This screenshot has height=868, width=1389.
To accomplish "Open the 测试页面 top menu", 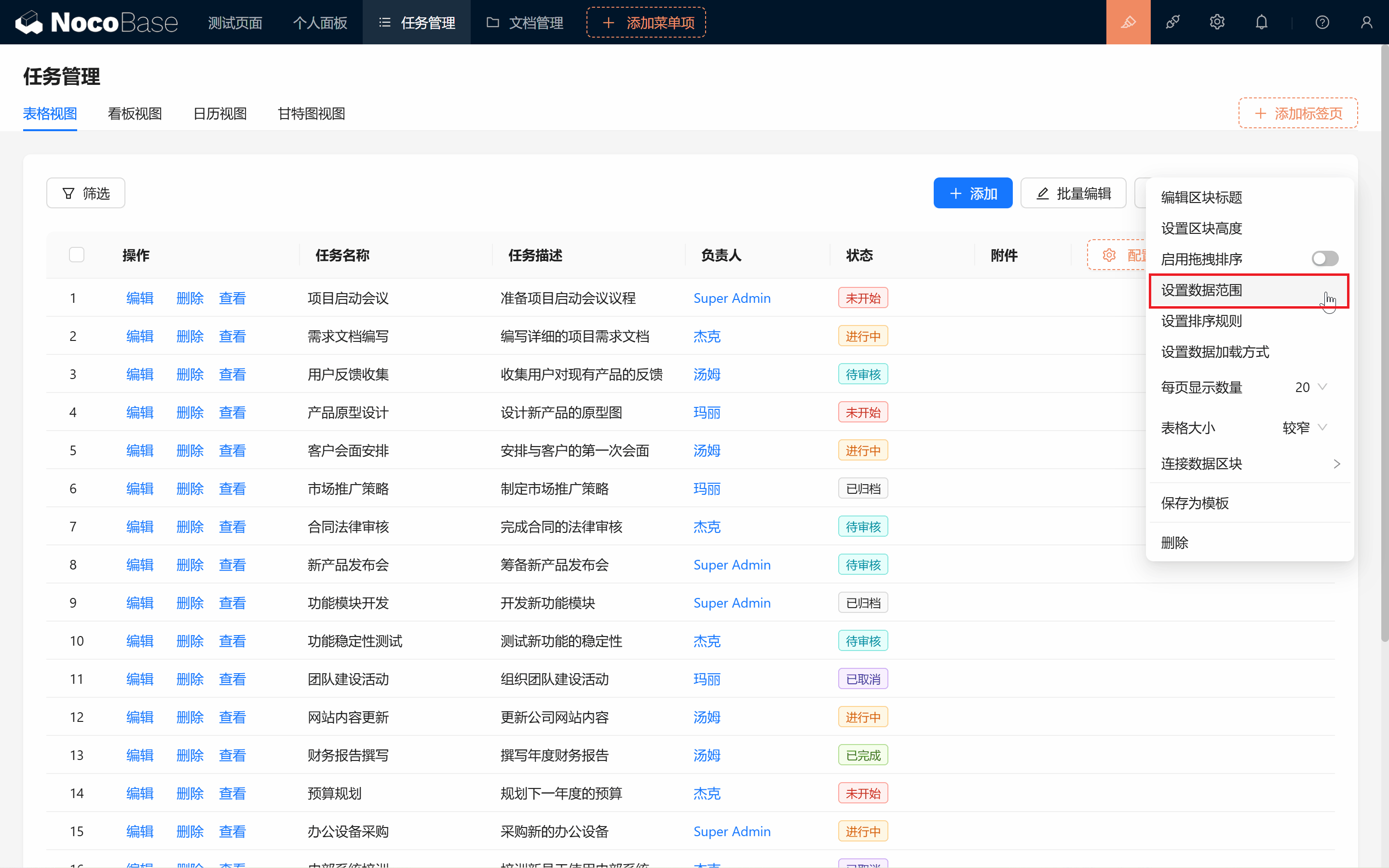I will coord(235,22).
